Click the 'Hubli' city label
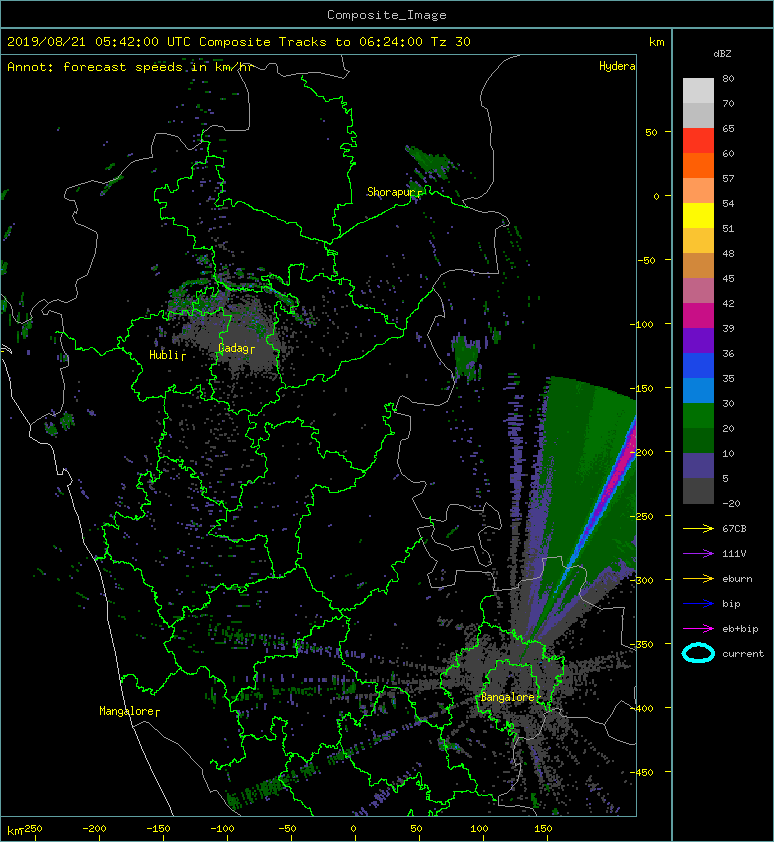The height and width of the screenshot is (842, 774). tap(163, 354)
